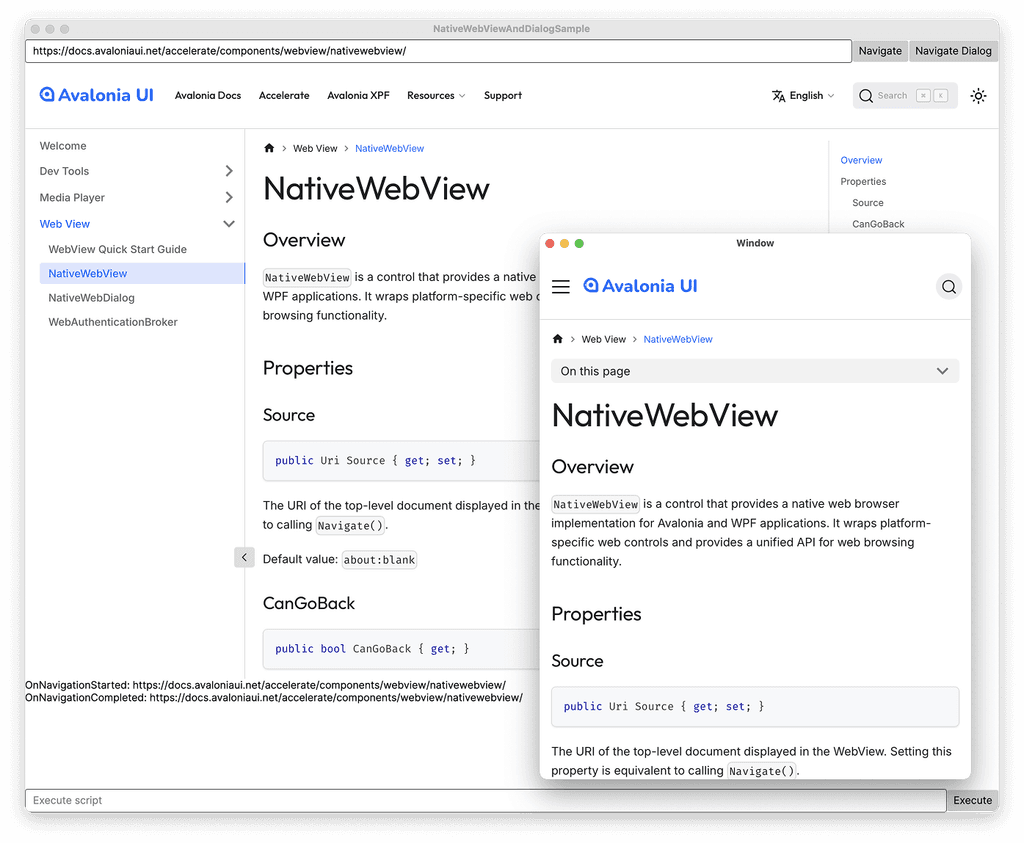Toggle light/dark theme with the sun icon
Screen dimensions: 1024x843
coord(978,96)
